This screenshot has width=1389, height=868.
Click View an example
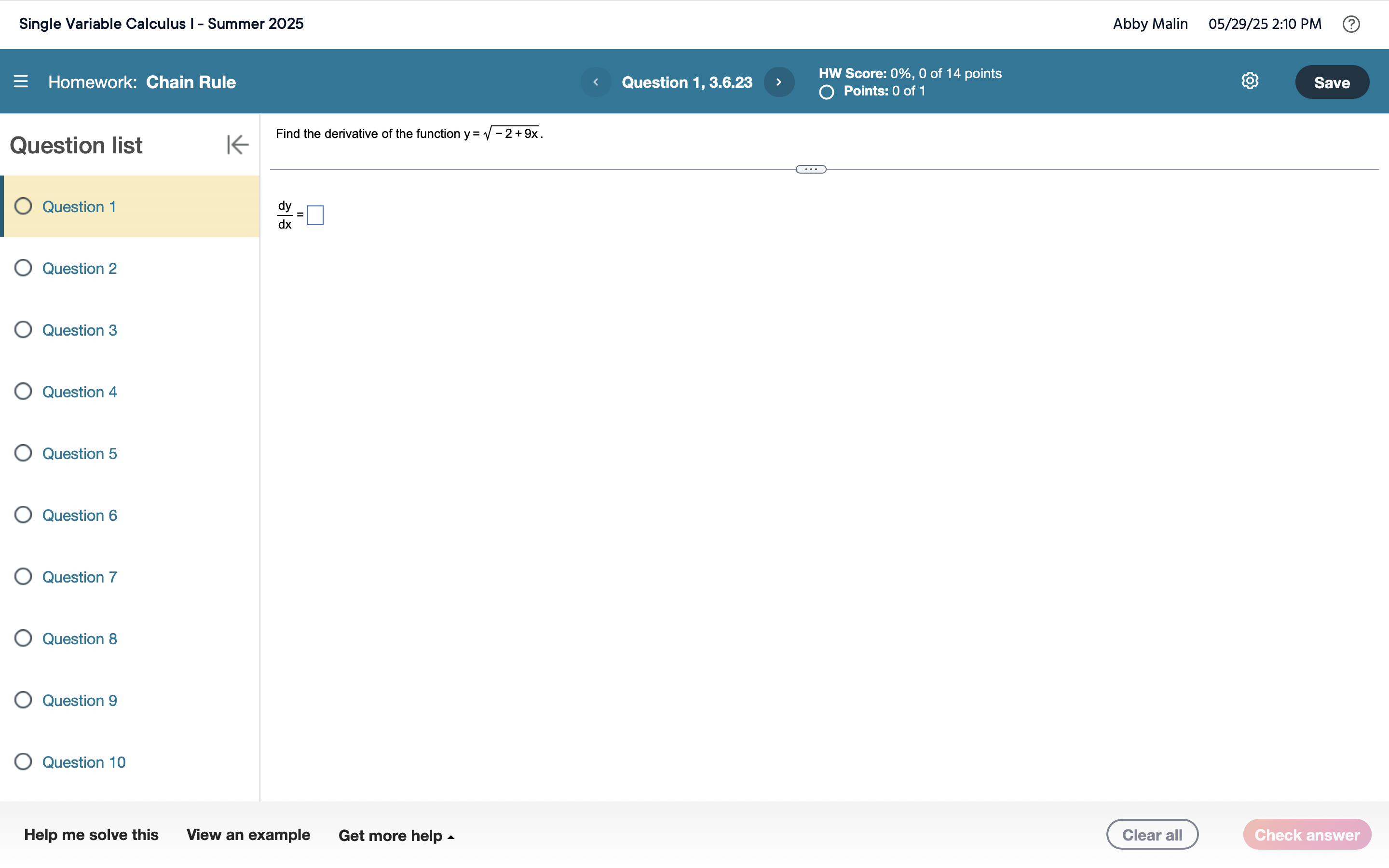pos(248,835)
